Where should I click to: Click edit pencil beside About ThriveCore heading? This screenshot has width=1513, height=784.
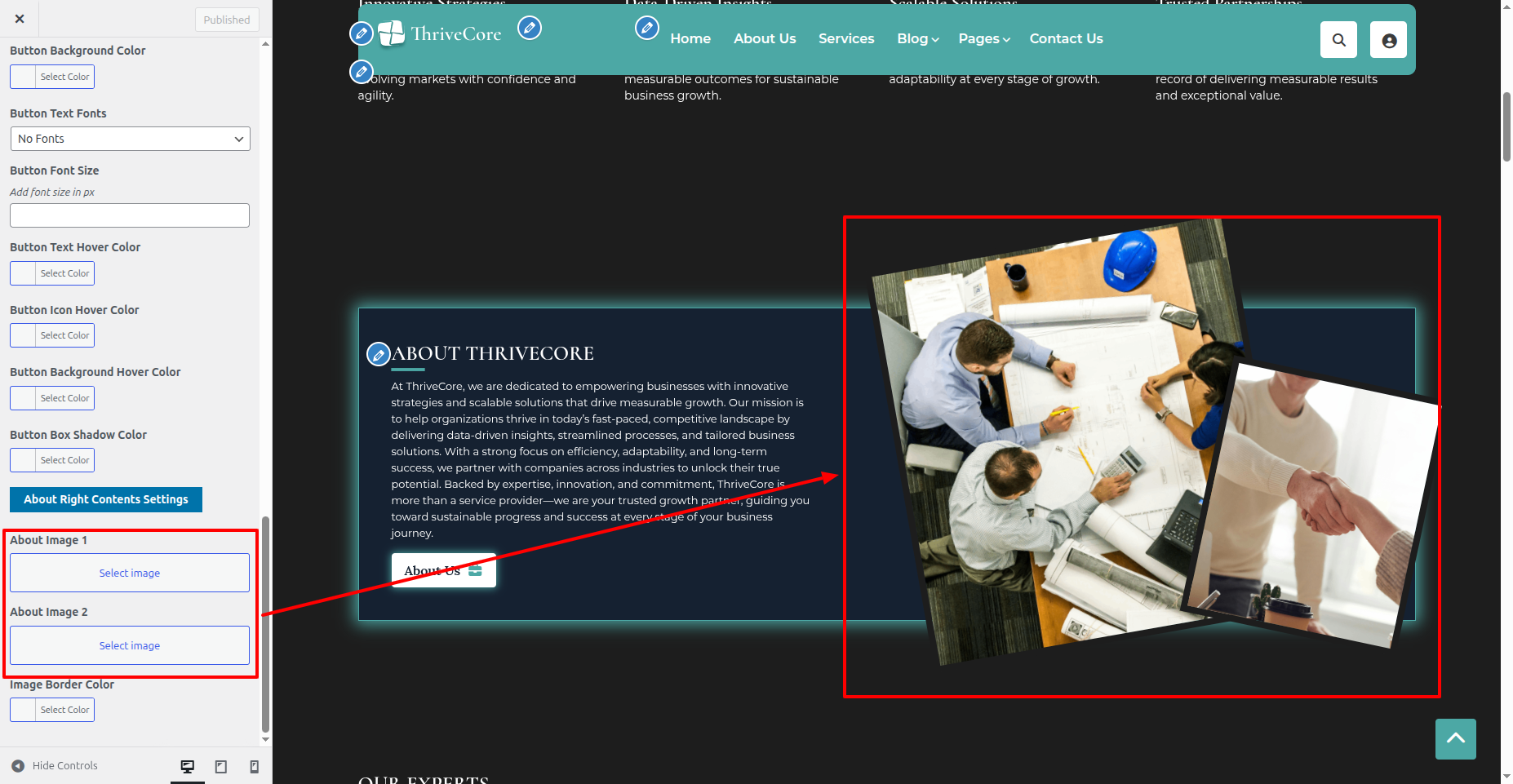(378, 354)
